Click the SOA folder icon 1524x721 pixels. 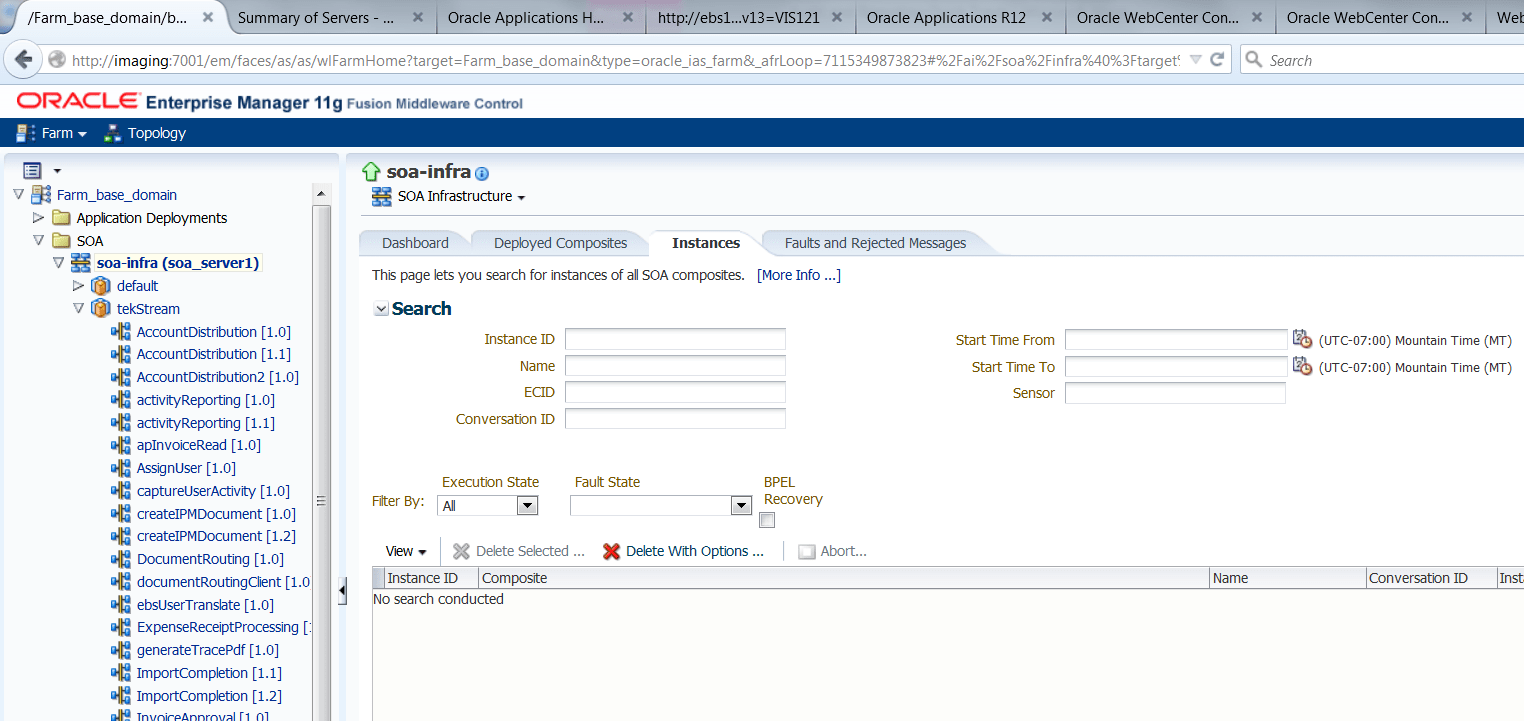61,241
